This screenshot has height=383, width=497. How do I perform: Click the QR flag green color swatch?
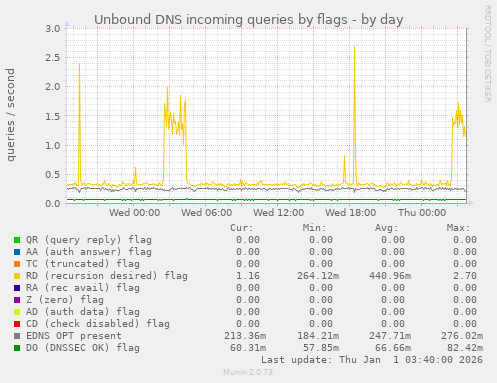click(17, 240)
